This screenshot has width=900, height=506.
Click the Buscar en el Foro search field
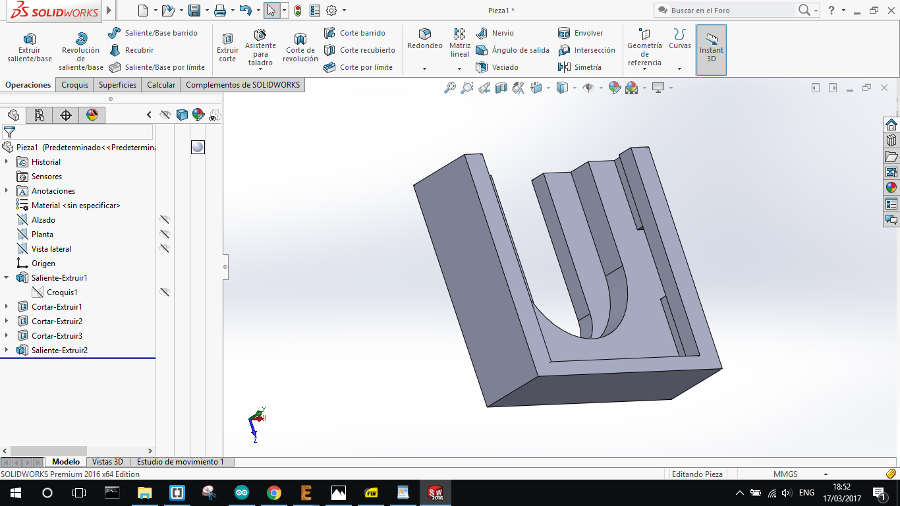(726, 10)
